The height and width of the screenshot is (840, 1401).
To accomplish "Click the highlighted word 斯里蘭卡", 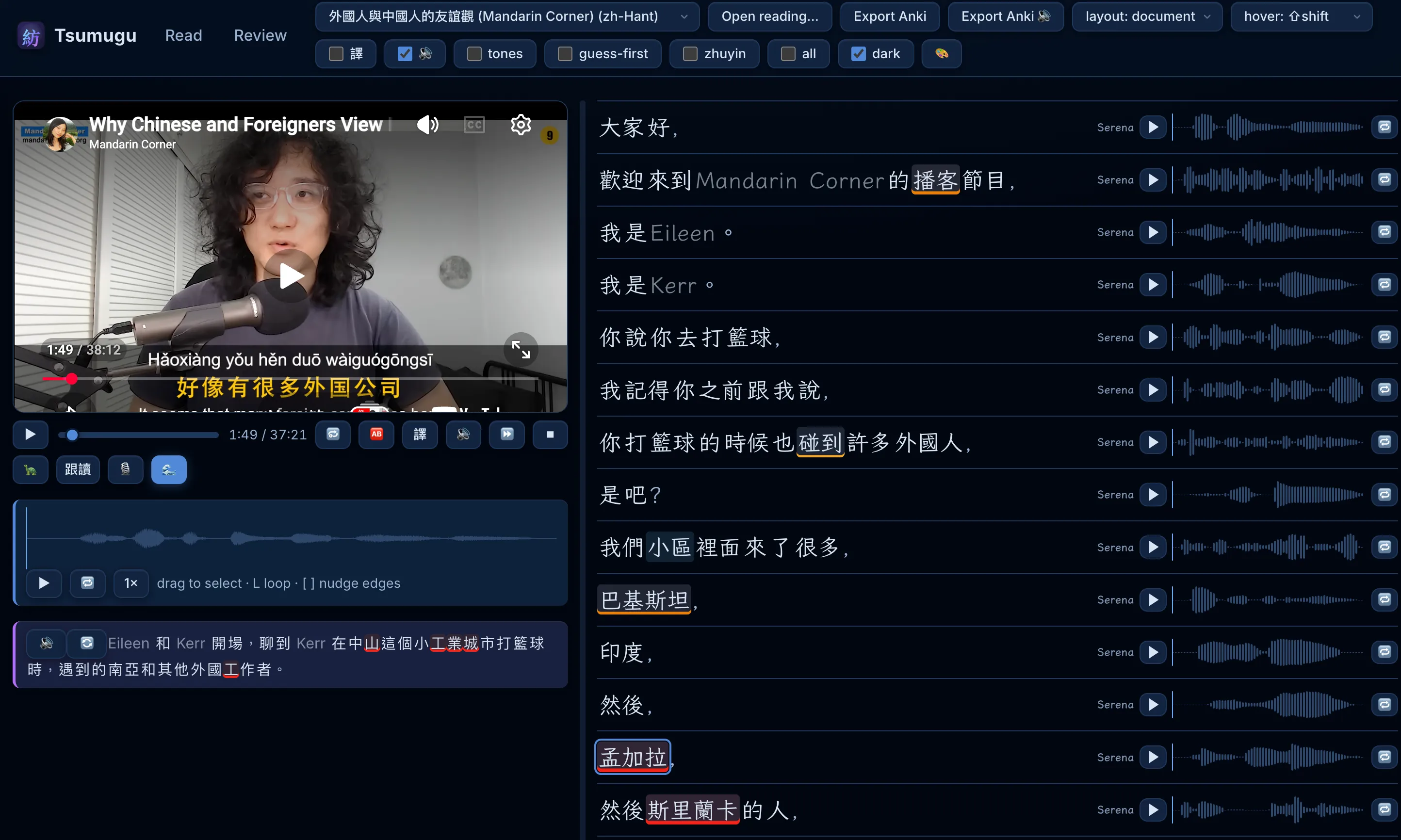I will click(692, 810).
